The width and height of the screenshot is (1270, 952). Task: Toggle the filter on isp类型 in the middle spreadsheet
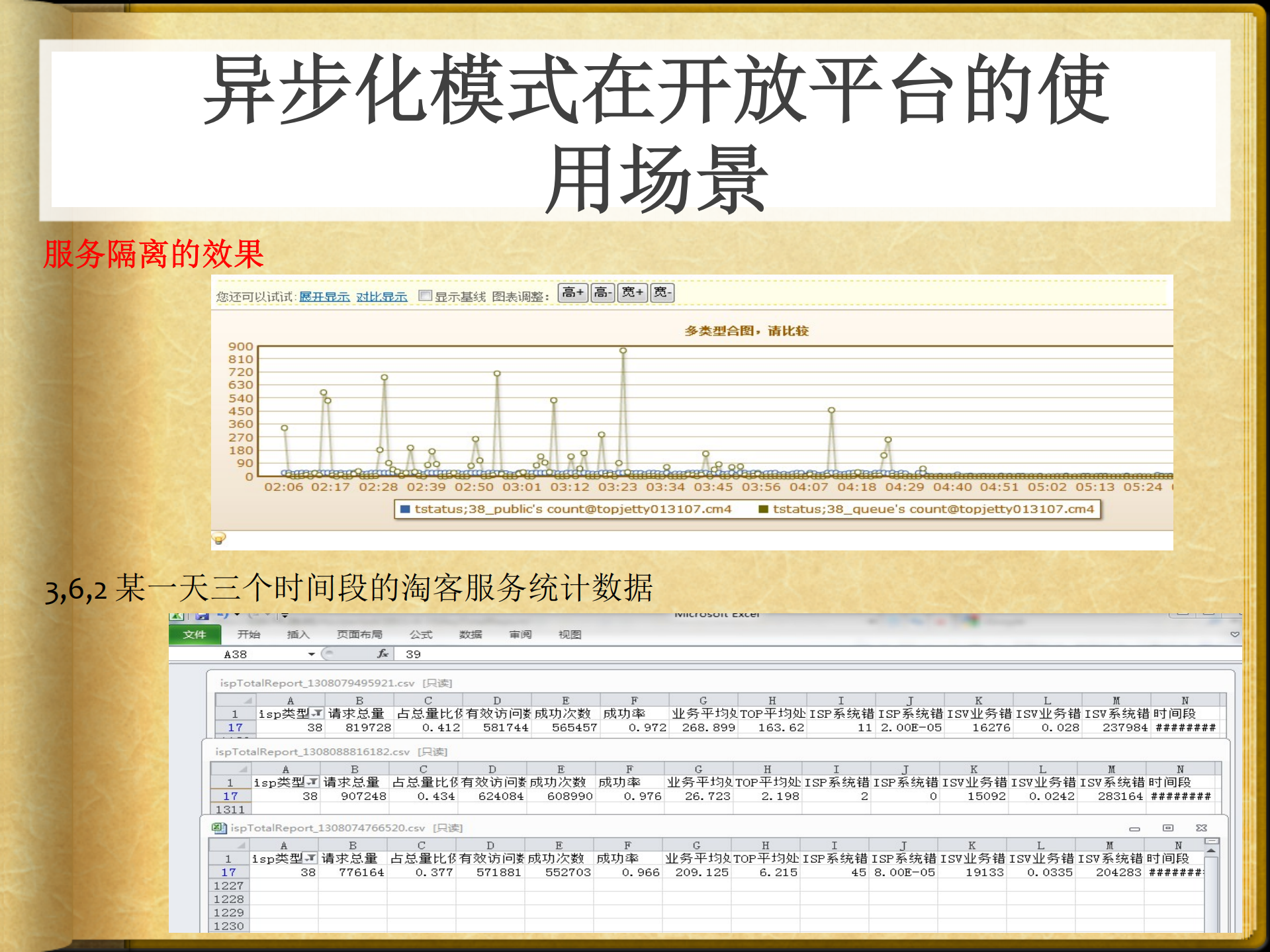coord(312,781)
